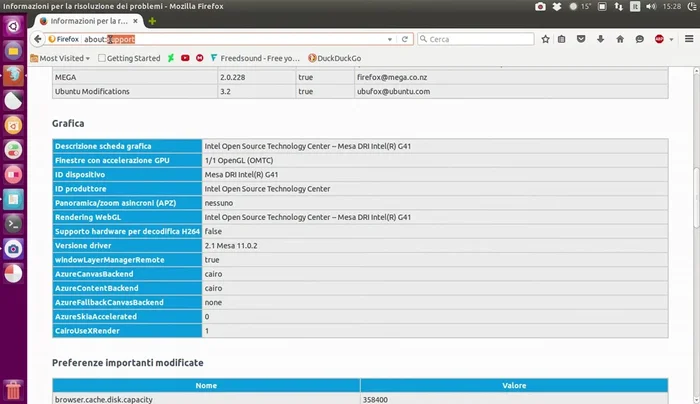Viewport: 700px width, 404px height.
Task: Open the red round bookmark icon
Action: (x=200, y=58)
